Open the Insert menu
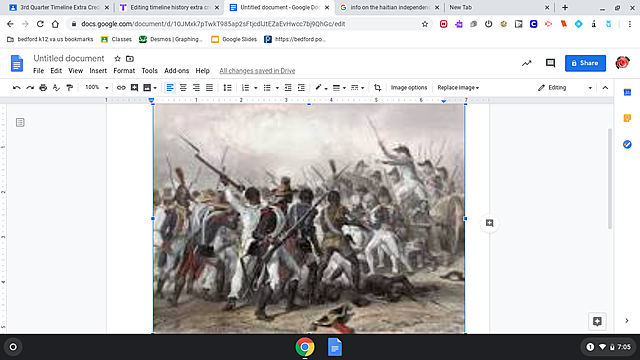640x360 pixels. tap(98, 71)
